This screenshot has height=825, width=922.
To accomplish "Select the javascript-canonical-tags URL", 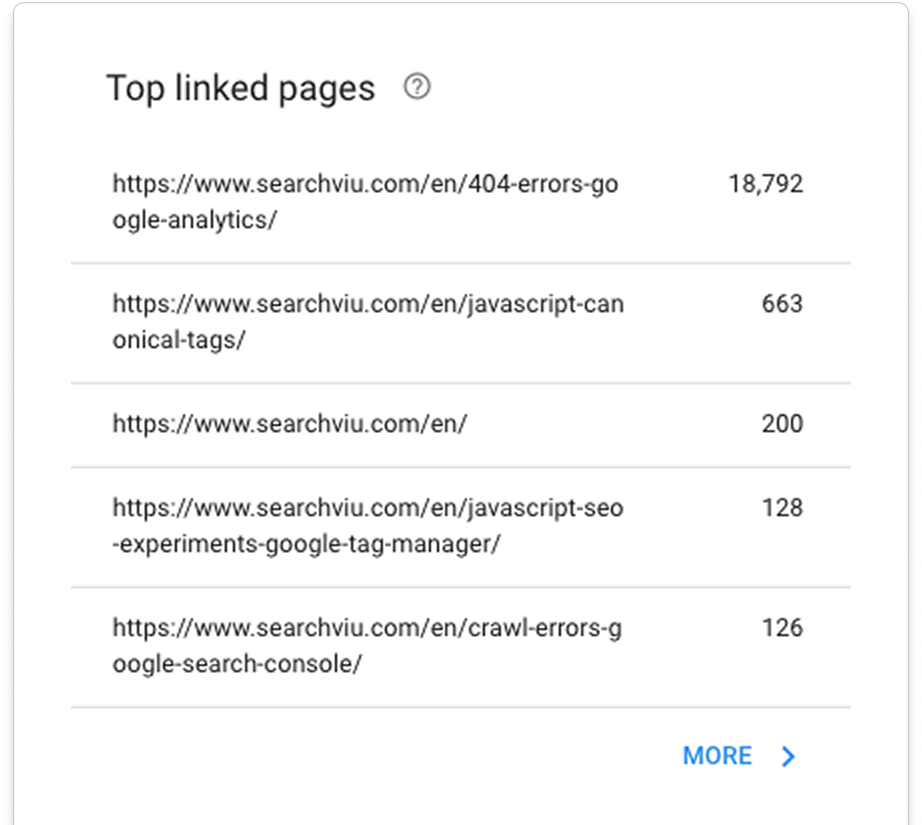I will pos(367,304).
